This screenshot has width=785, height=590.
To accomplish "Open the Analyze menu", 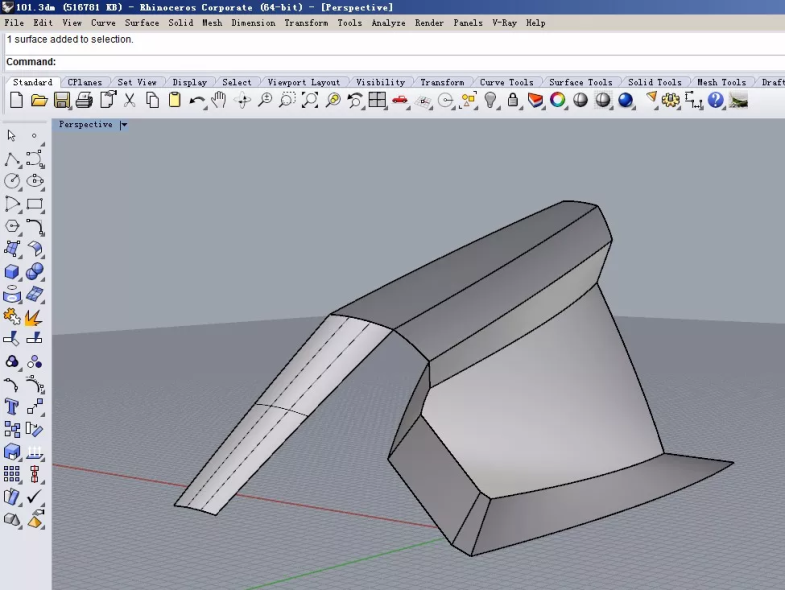I will (x=388, y=22).
